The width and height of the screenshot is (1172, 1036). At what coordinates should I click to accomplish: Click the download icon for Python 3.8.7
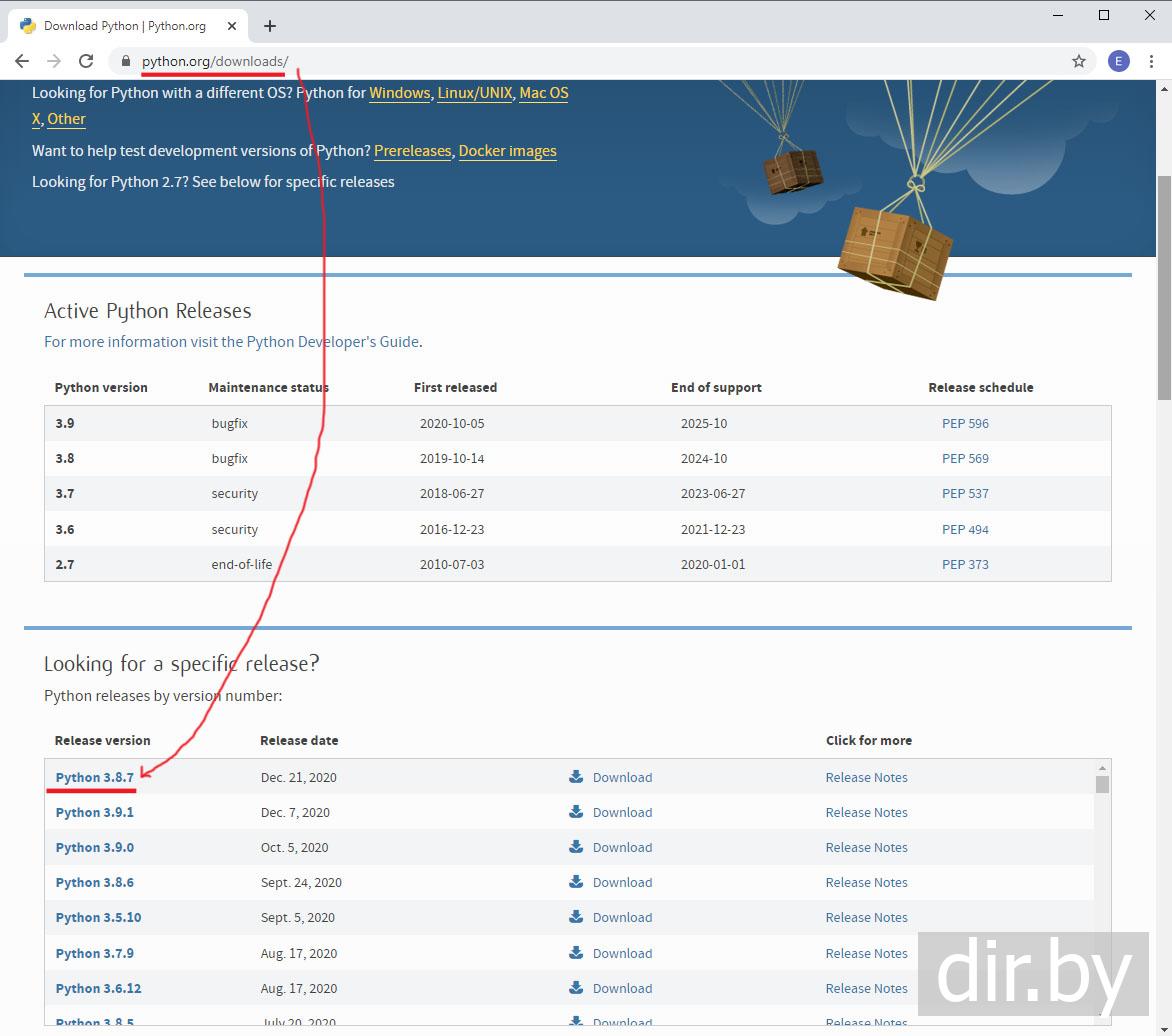pos(576,777)
